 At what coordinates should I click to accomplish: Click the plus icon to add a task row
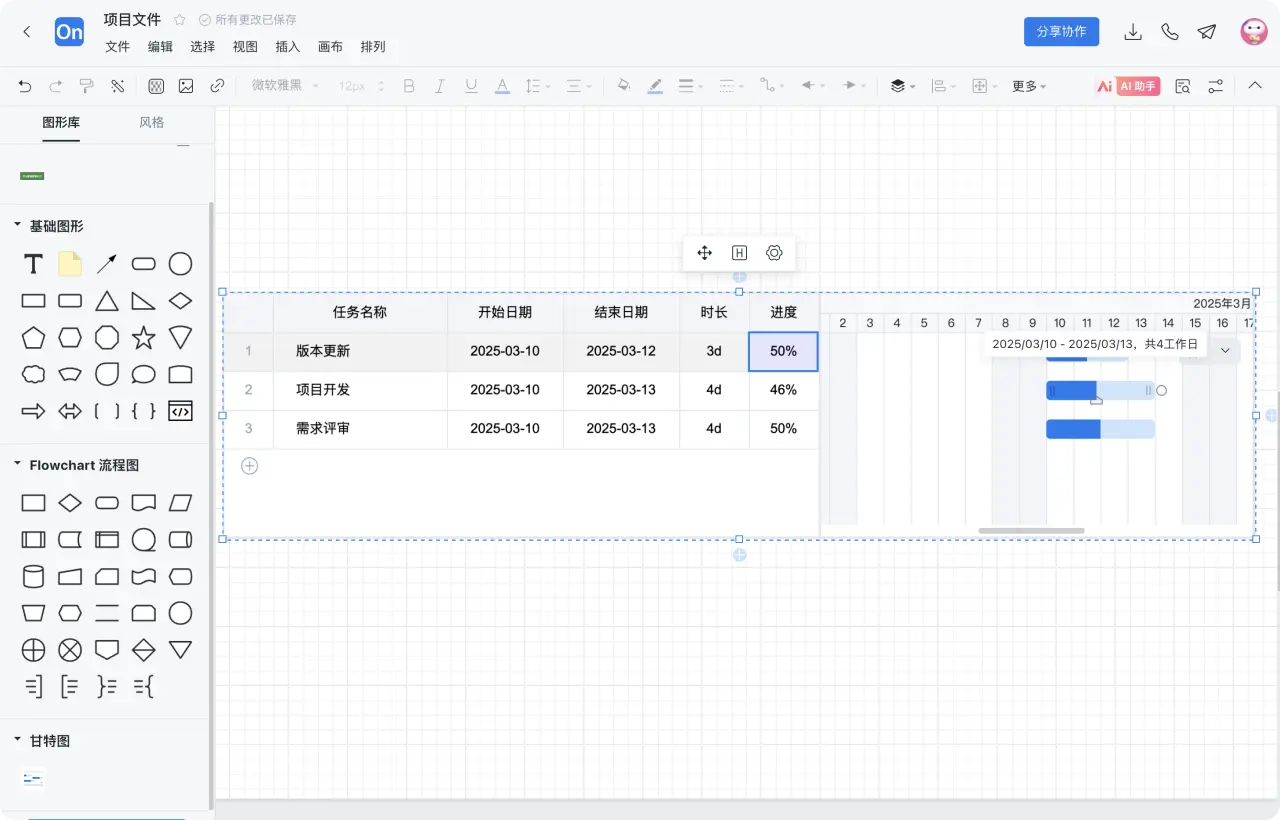(x=248, y=465)
